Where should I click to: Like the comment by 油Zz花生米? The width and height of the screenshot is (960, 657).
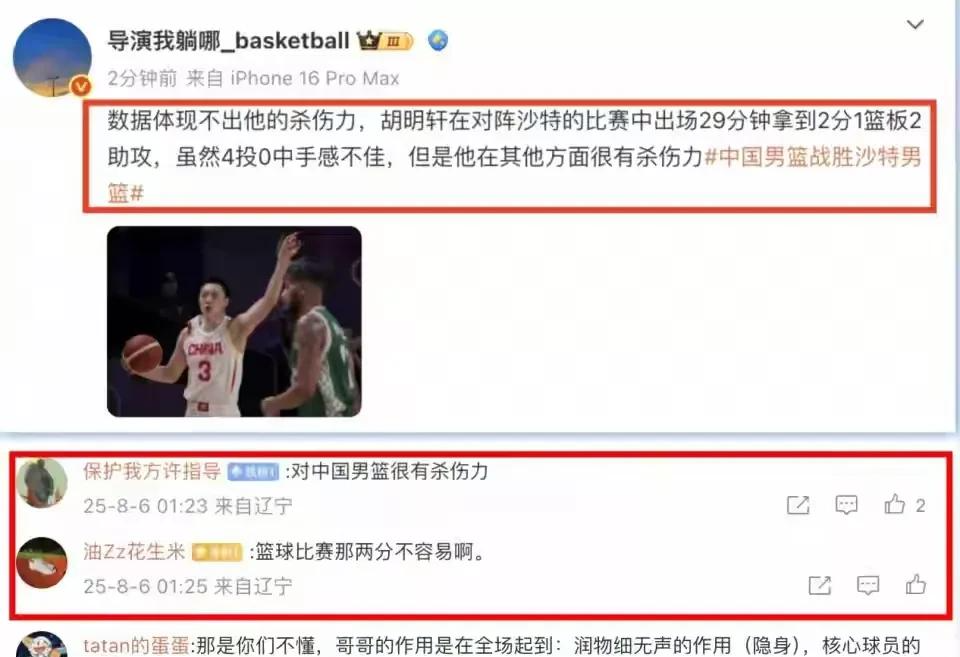[915, 585]
